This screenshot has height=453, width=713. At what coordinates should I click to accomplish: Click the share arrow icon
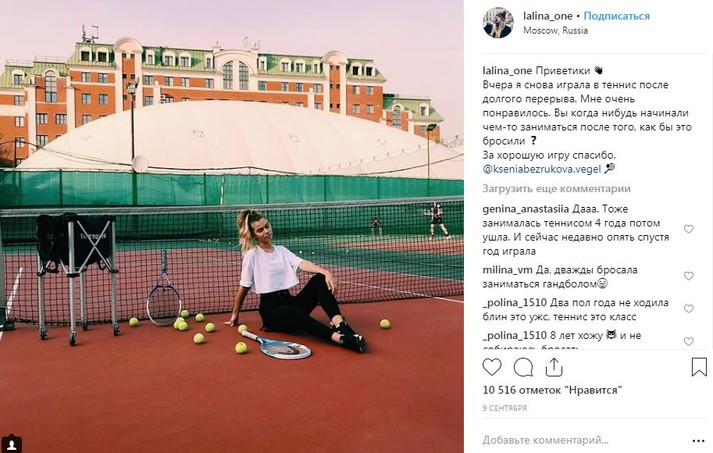[x=553, y=367]
